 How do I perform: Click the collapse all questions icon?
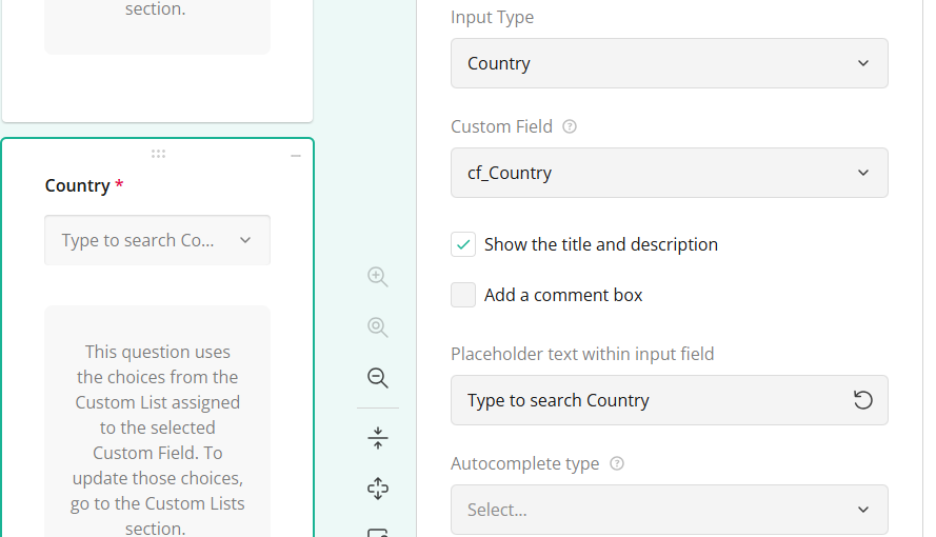coord(377,438)
